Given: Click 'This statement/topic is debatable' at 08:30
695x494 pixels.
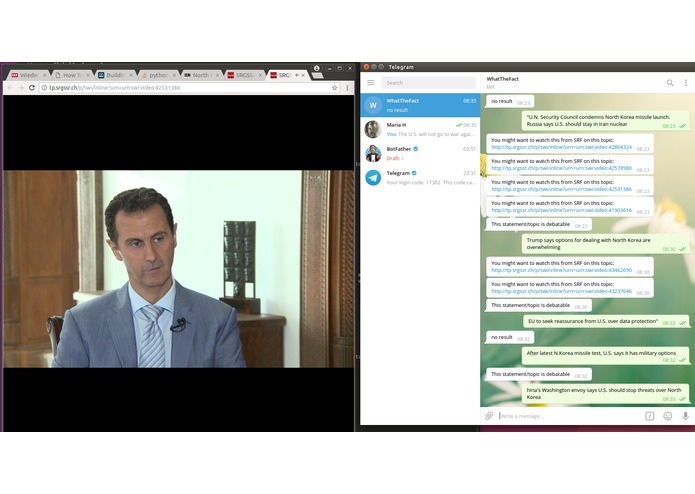Looking at the screenshot, I should (539, 306).
